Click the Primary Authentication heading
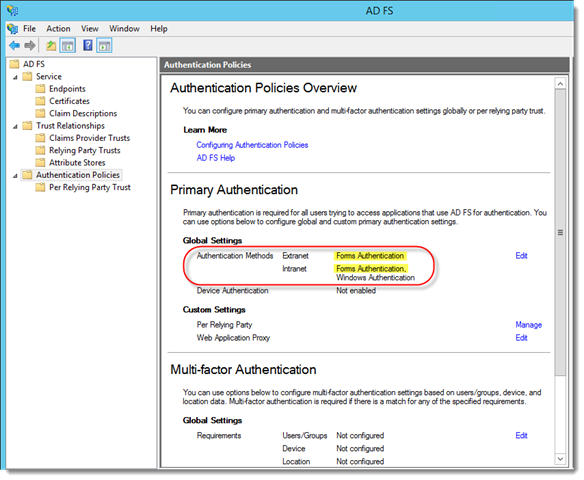The width and height of the screenshot is (584, 480). (x=234, y=190)
